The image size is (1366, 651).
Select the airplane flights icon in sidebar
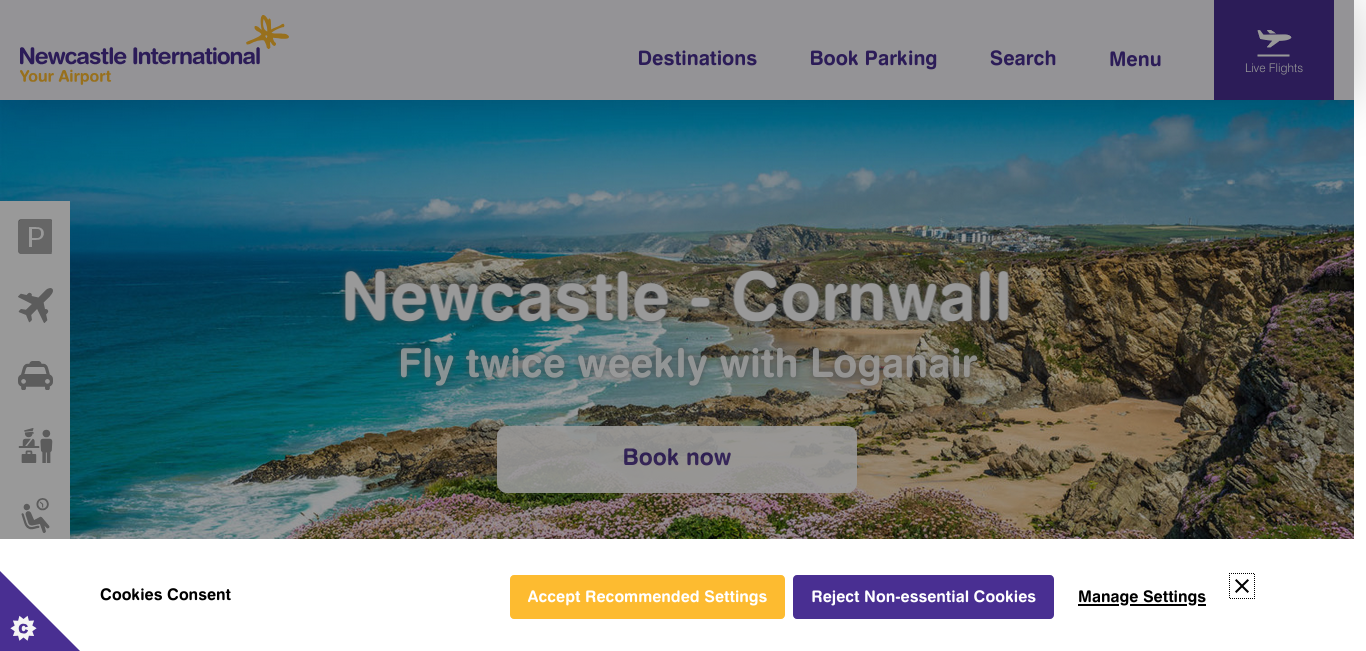35,306
